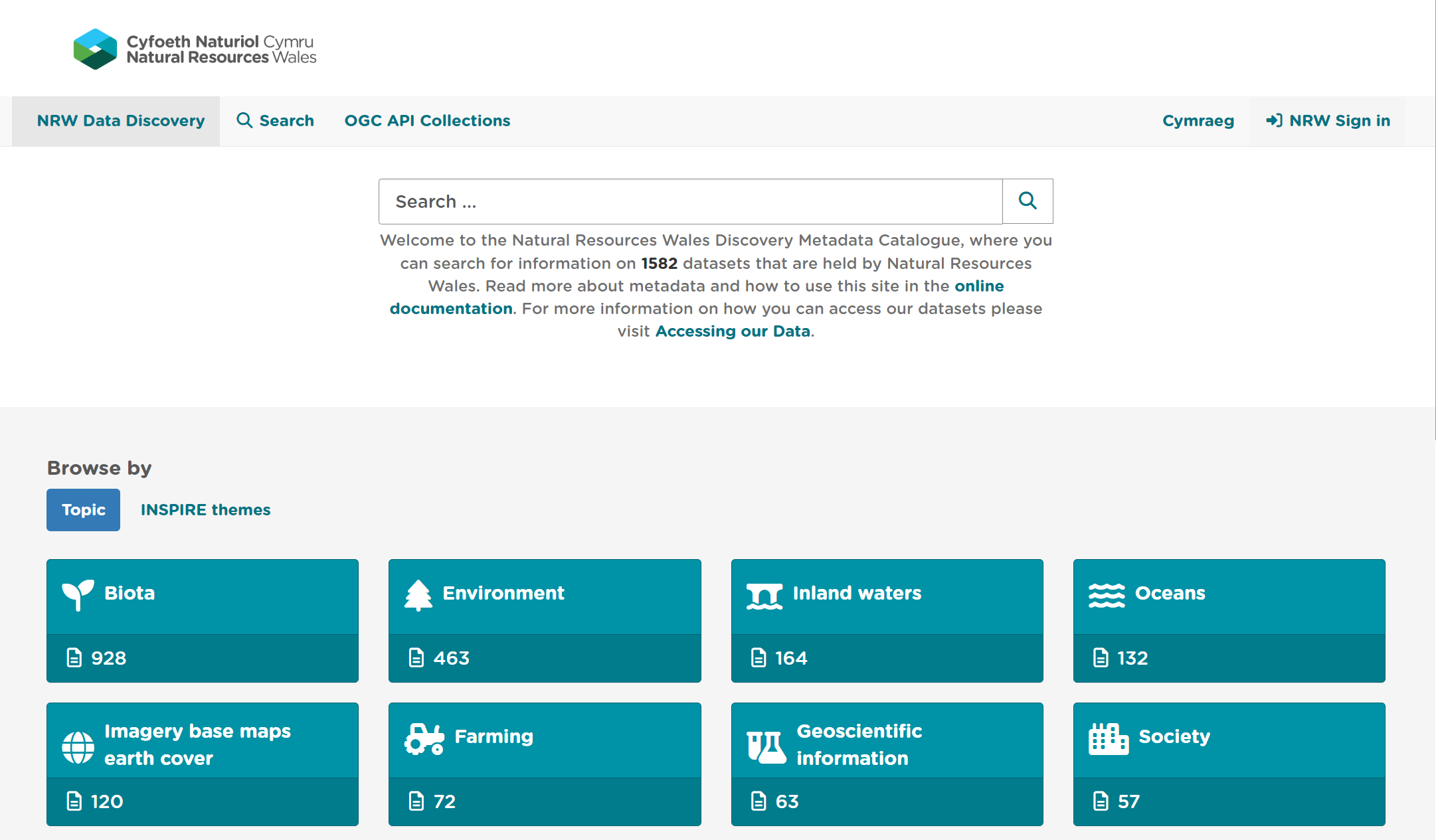This screenshot has height=840, width=1436.
Task: Click the document icon next to 463
Action: 416,657
